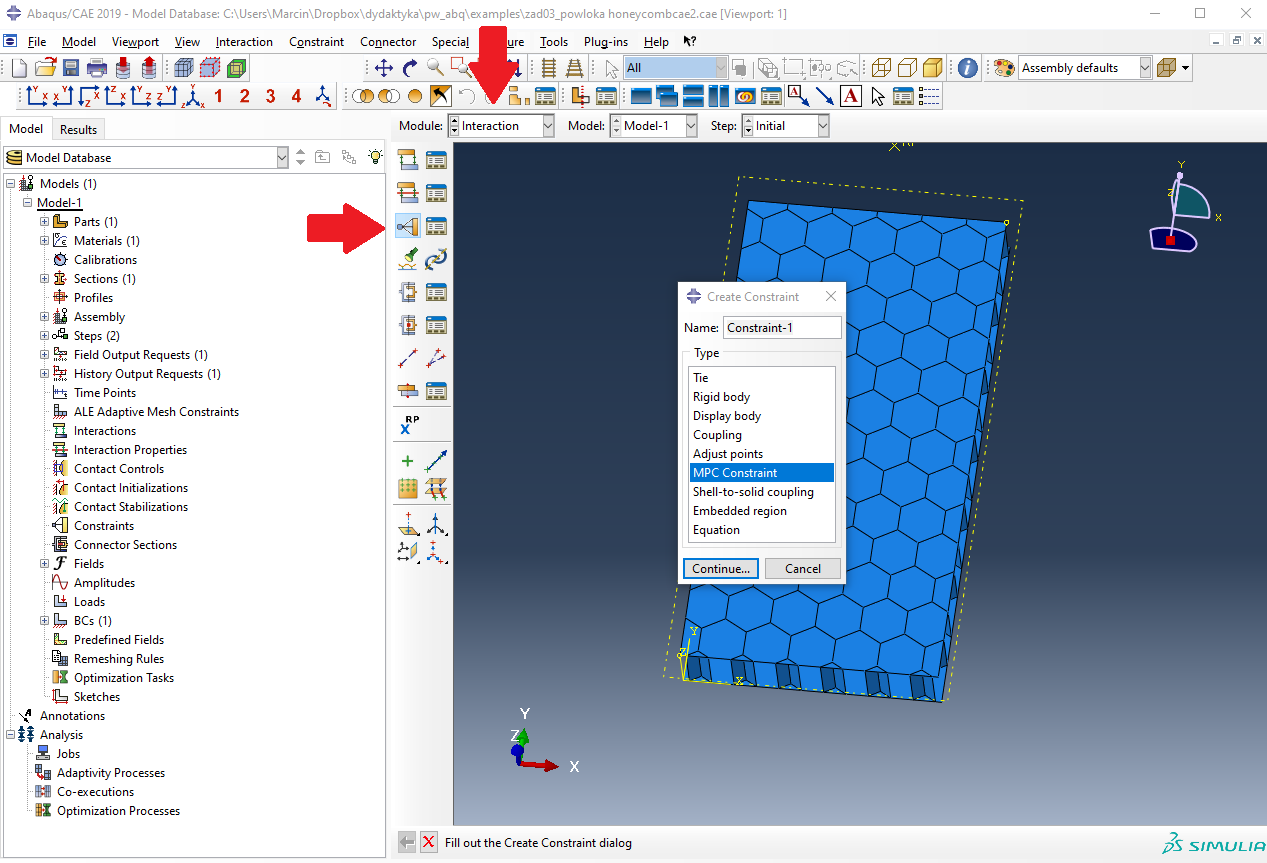Apply the shaded render style
The height and width of the screenshot is (863, 1267).
[932, 68]
